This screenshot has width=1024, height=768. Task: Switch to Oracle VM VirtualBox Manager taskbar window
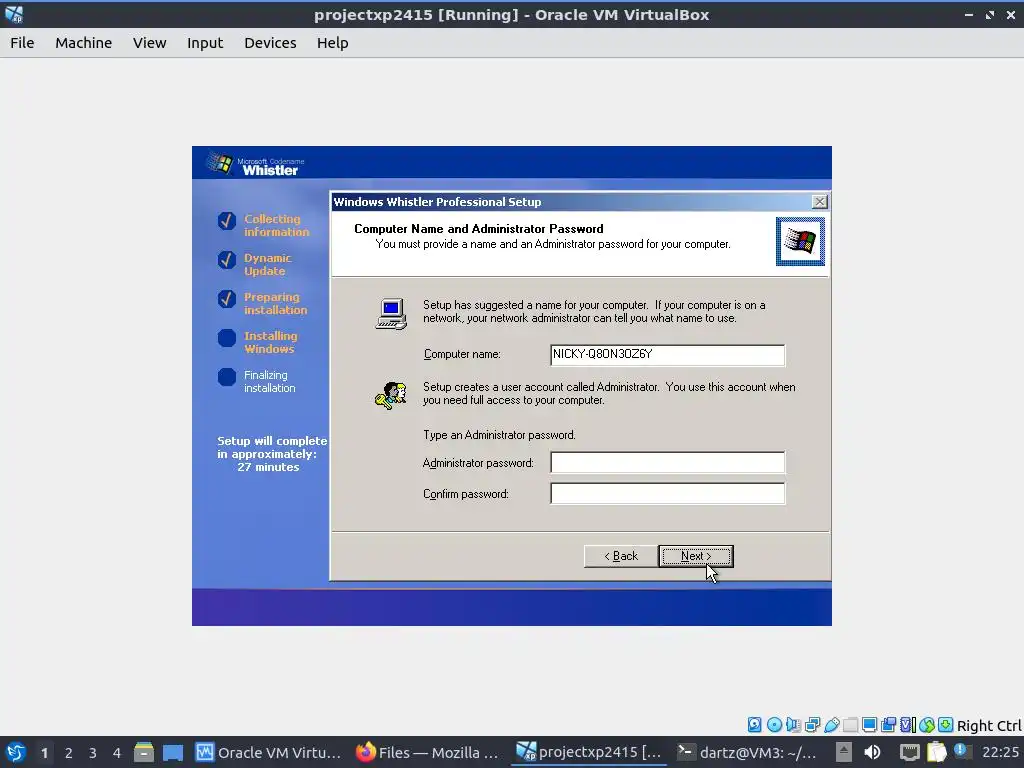tap(268, 752)
